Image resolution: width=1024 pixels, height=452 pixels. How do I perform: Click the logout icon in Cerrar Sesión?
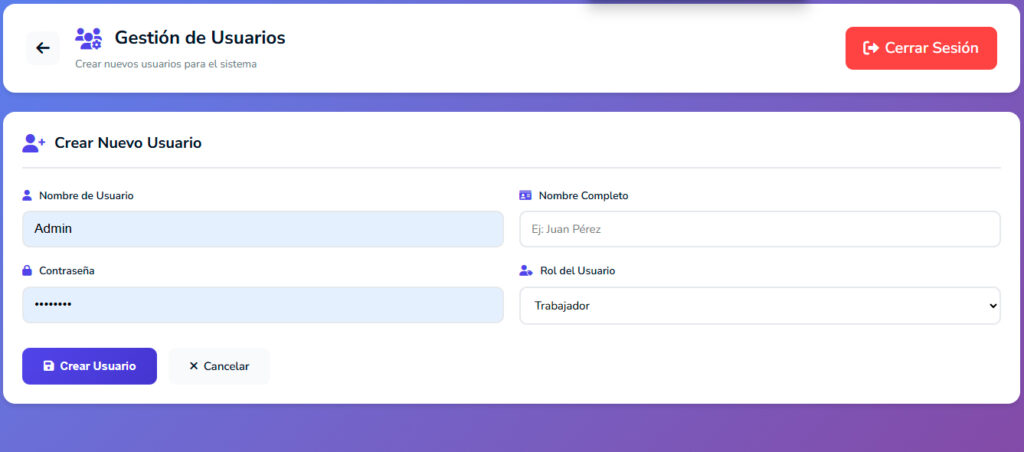tap(871, 48)
